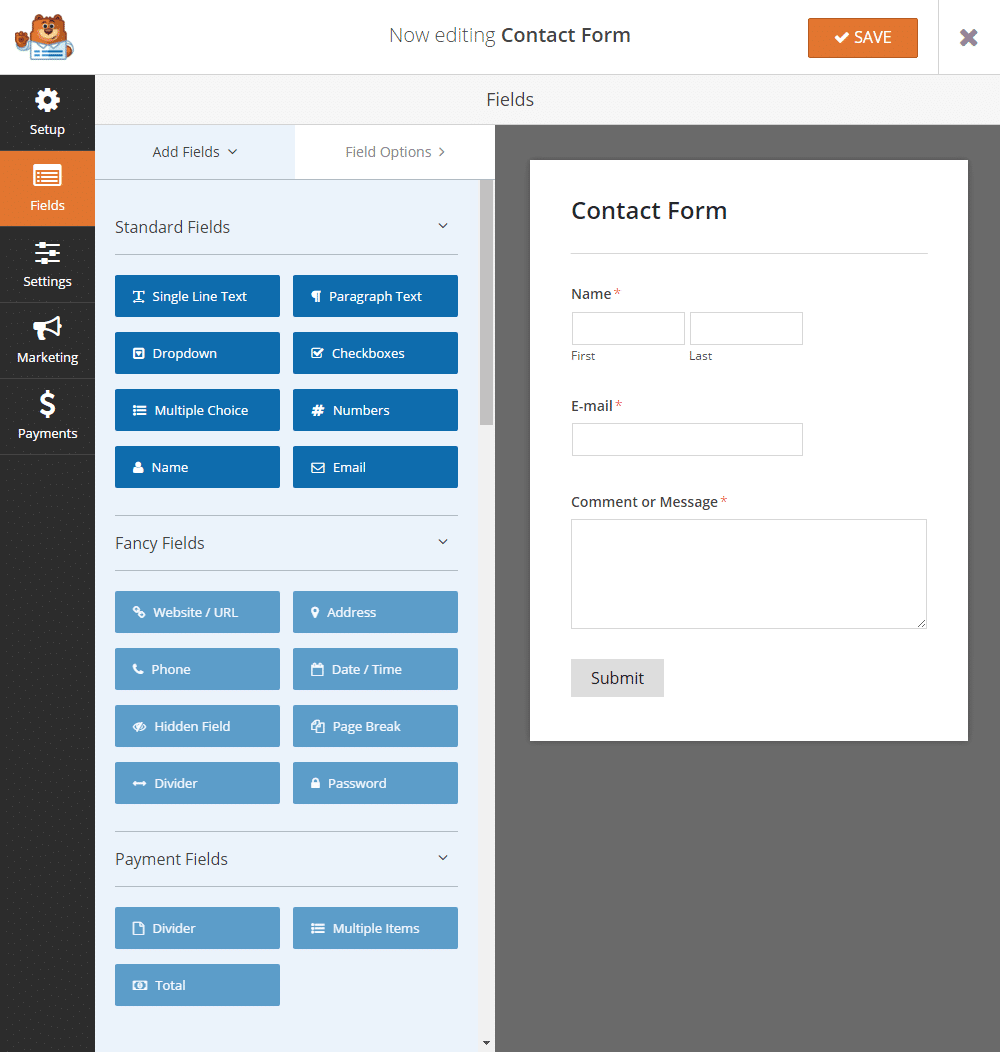This screenshot has height=1052, width=1000.
Task: Add a Checkboxes field
Action: 375,353
